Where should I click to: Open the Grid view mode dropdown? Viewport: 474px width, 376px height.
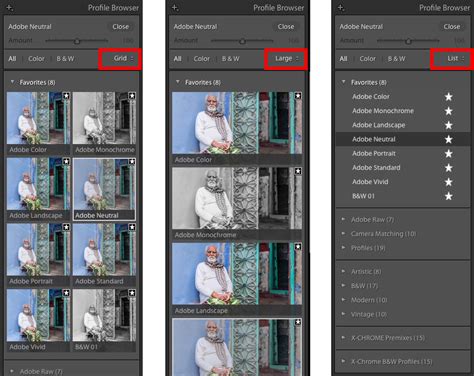pos(123,59)
